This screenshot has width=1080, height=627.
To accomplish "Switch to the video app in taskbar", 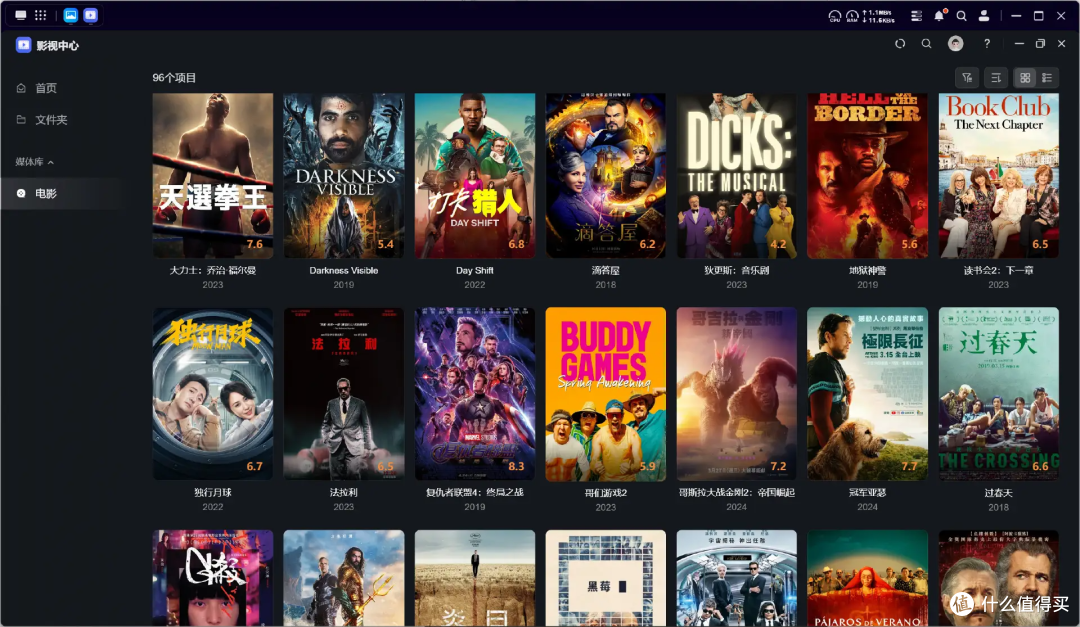I will (x=90, y=15).
